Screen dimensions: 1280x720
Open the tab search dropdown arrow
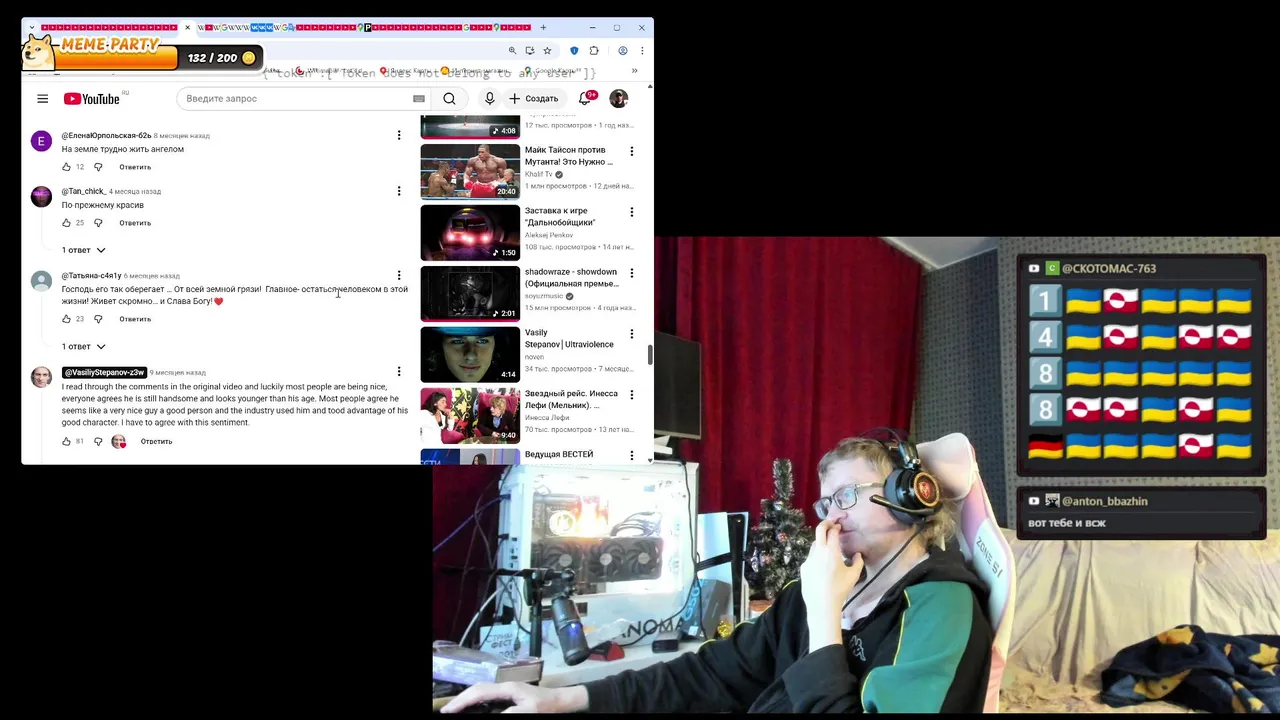pyautogui.click(x=32, y=27)
